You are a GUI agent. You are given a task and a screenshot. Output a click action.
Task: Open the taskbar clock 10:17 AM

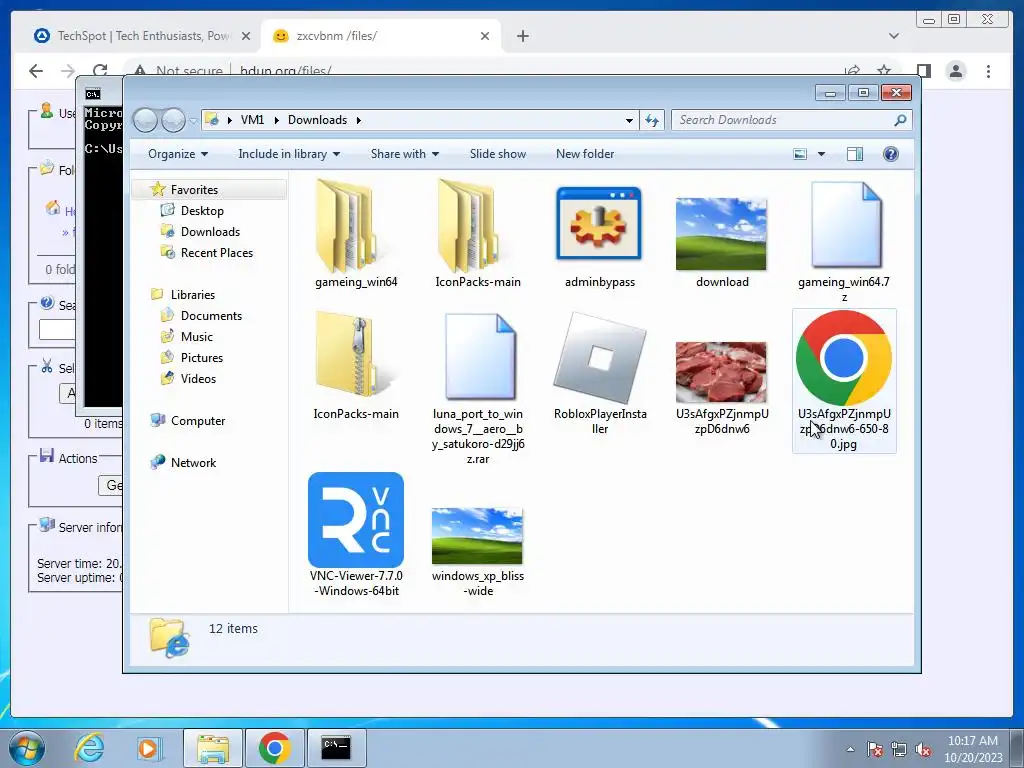click(x=972, y=749)
